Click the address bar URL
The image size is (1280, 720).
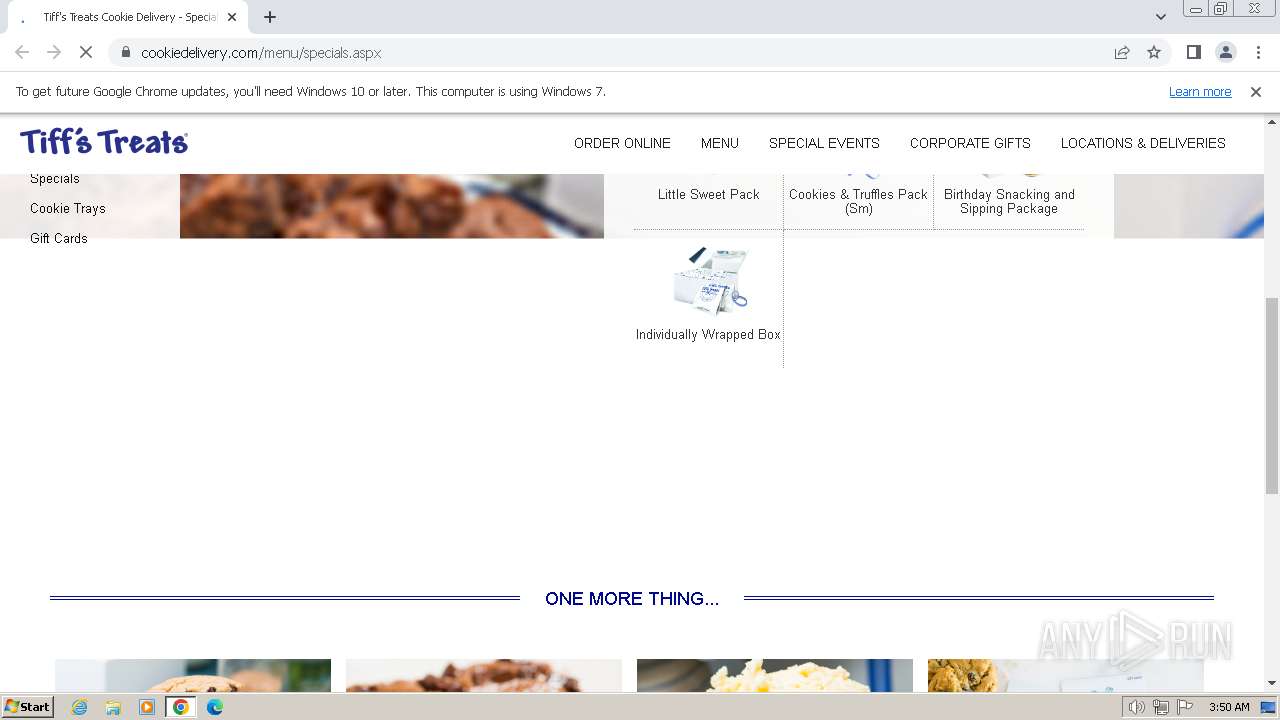point(261,52)
